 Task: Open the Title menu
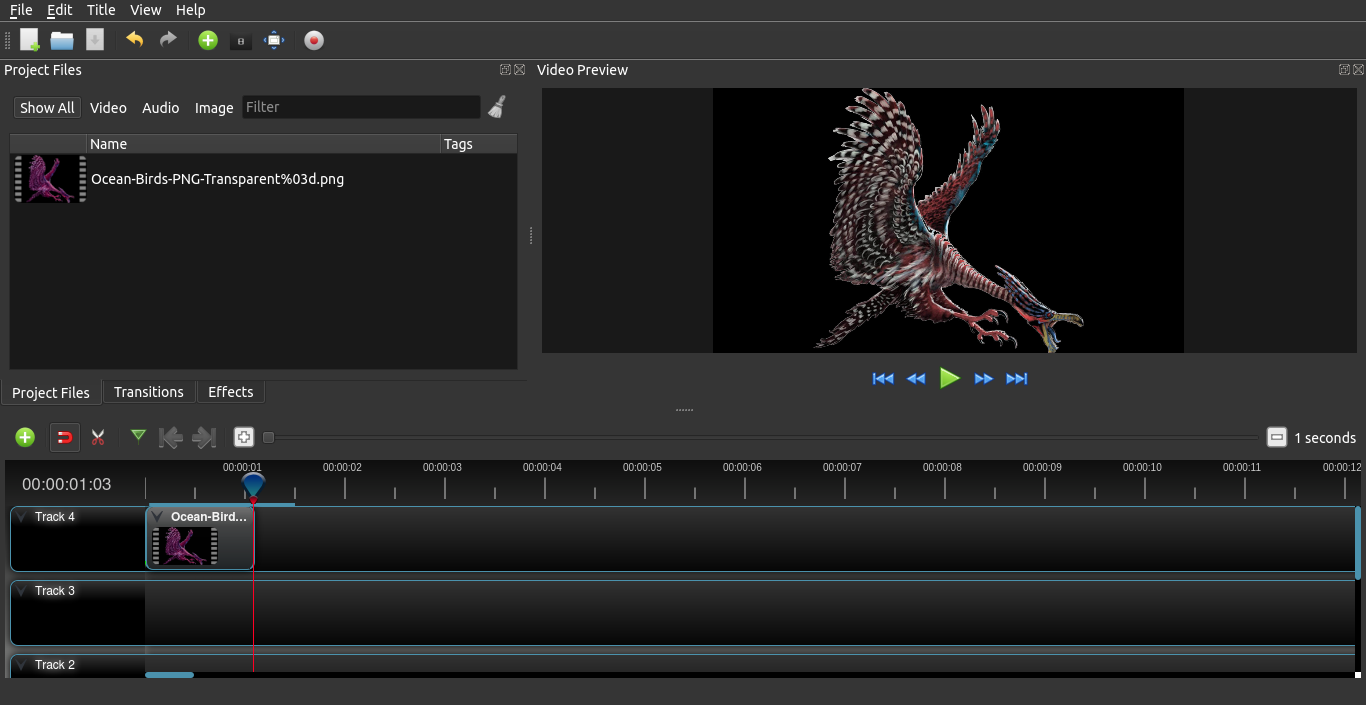click(x=101, y=10)
